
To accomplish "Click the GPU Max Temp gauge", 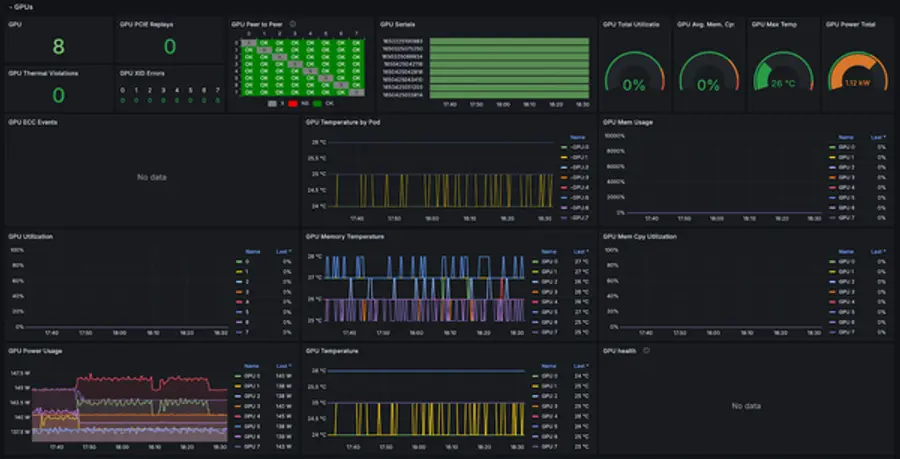I will [783, 77].
